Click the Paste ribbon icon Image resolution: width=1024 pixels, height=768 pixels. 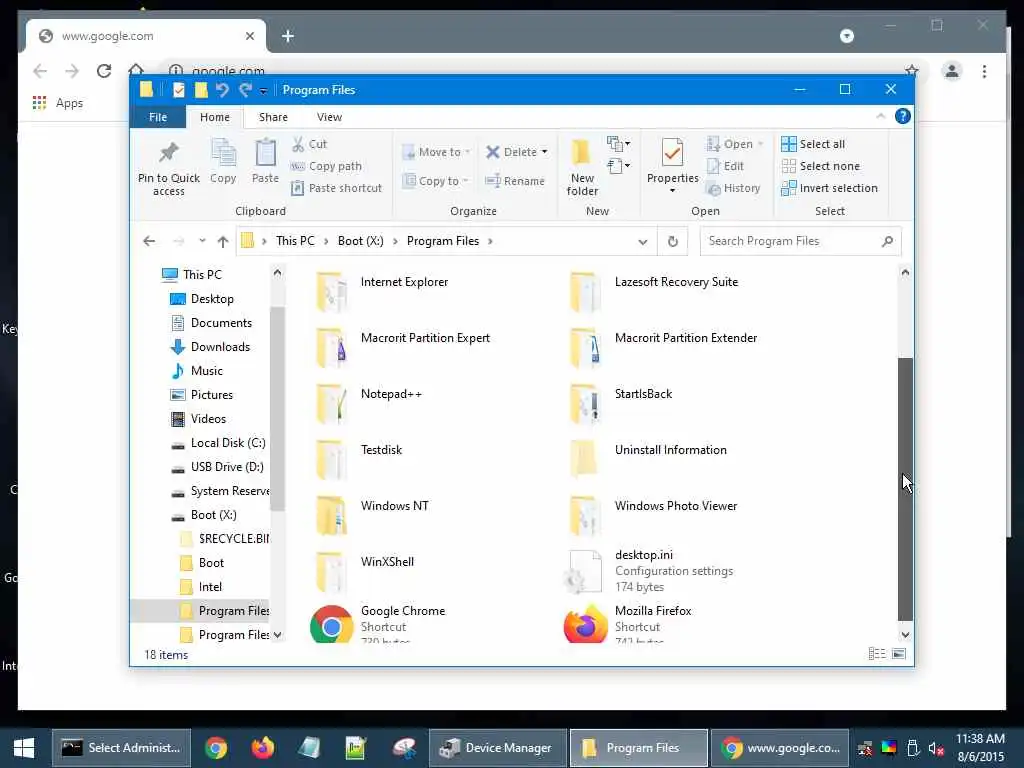(x=265, y=153)
